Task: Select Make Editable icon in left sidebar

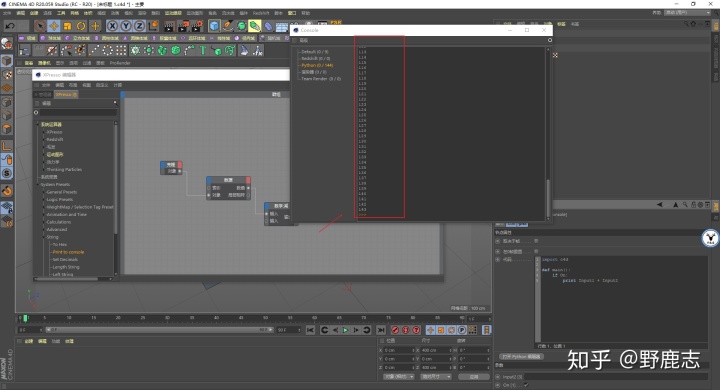Action: coord(6,44)
